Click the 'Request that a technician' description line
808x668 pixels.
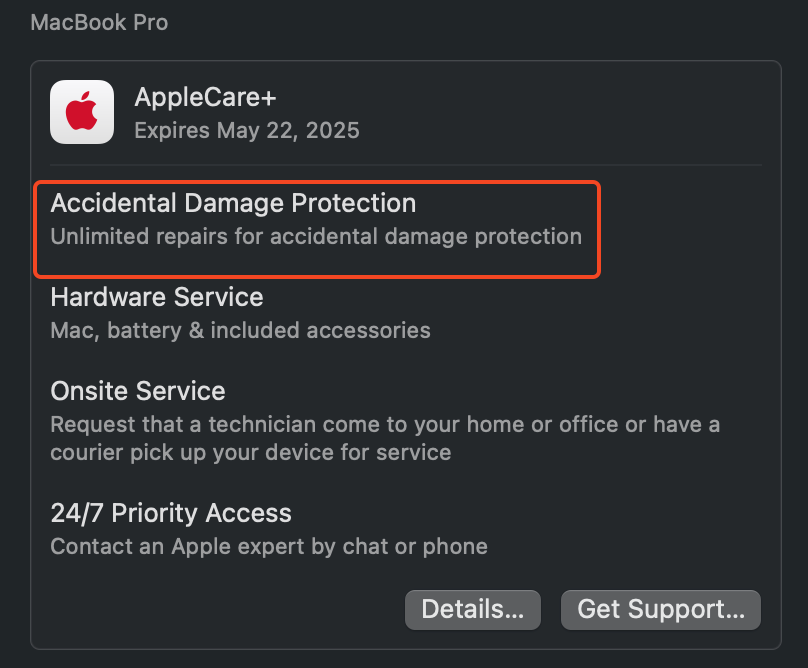(385, 424)
